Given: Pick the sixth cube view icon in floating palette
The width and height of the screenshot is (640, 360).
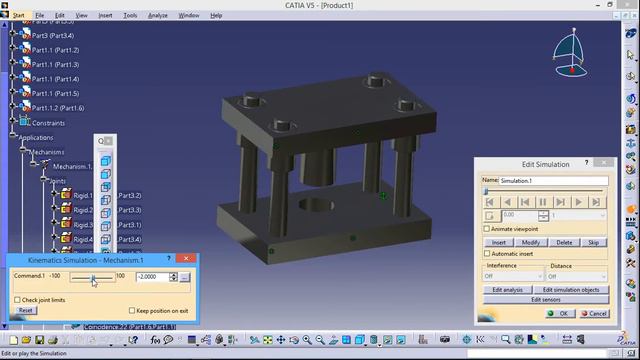Looking at the screenshot, I should tap(105, 226).
